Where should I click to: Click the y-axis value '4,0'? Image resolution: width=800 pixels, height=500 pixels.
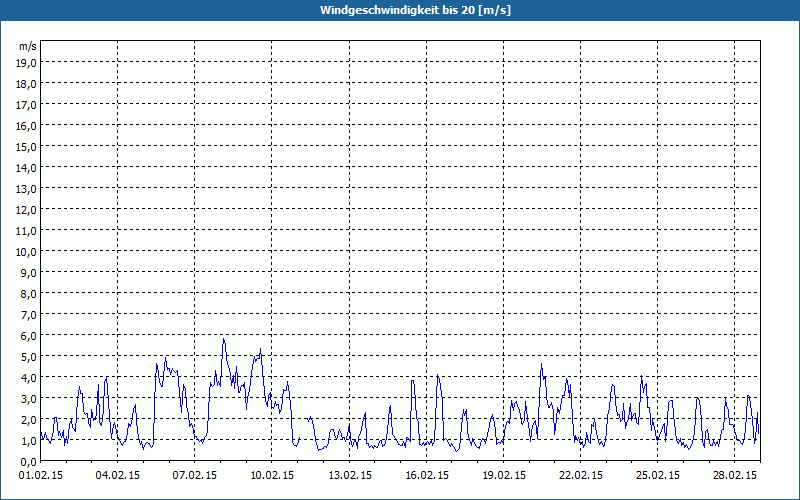click(x=29, y=378)
